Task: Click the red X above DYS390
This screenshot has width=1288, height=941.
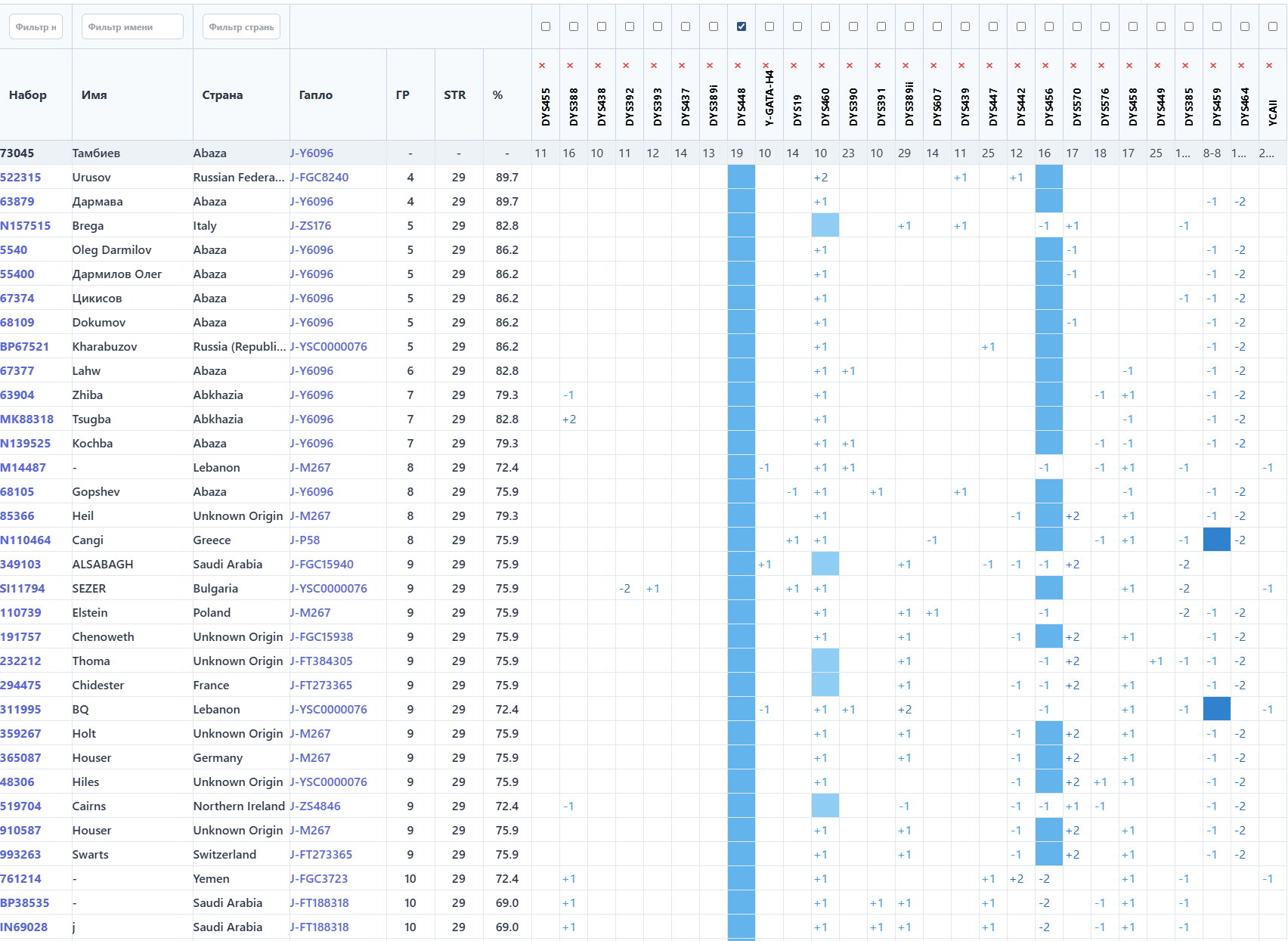Action: point(850,66)
